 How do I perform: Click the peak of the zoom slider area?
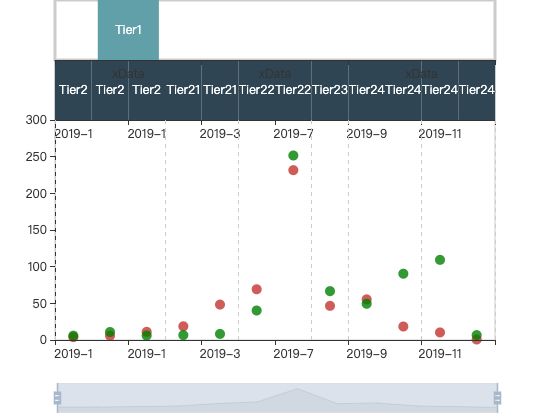tap(297, 389)
